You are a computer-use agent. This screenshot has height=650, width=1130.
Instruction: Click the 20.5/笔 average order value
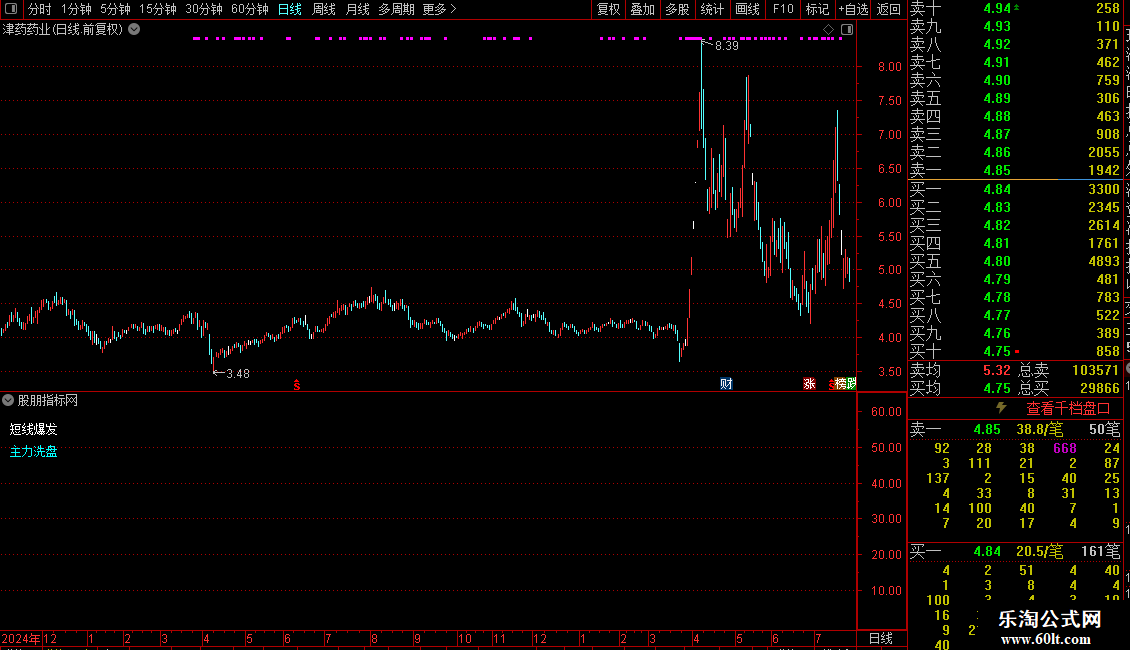[x=1039, y=552]
